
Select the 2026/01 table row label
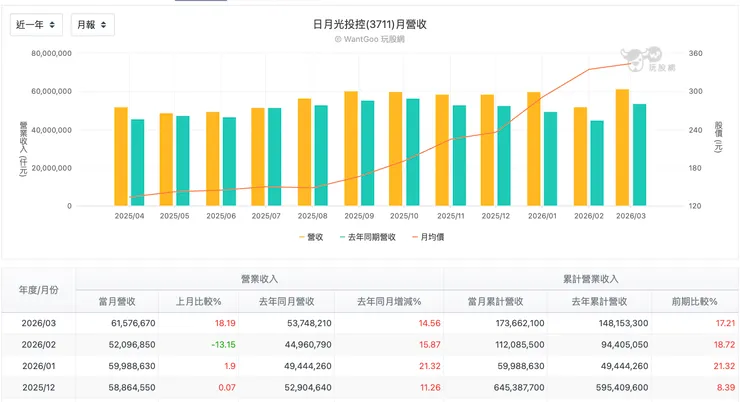(39, 366)
